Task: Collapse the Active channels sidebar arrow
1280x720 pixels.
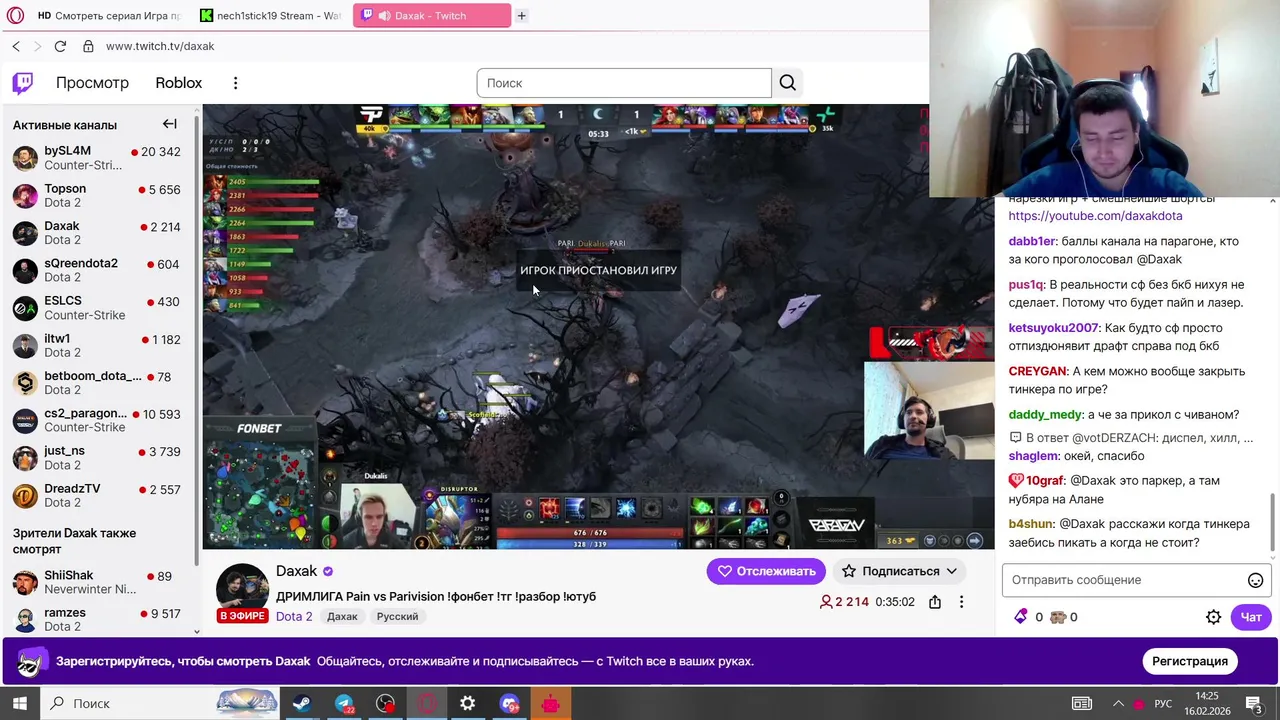Action: point(169,124)
